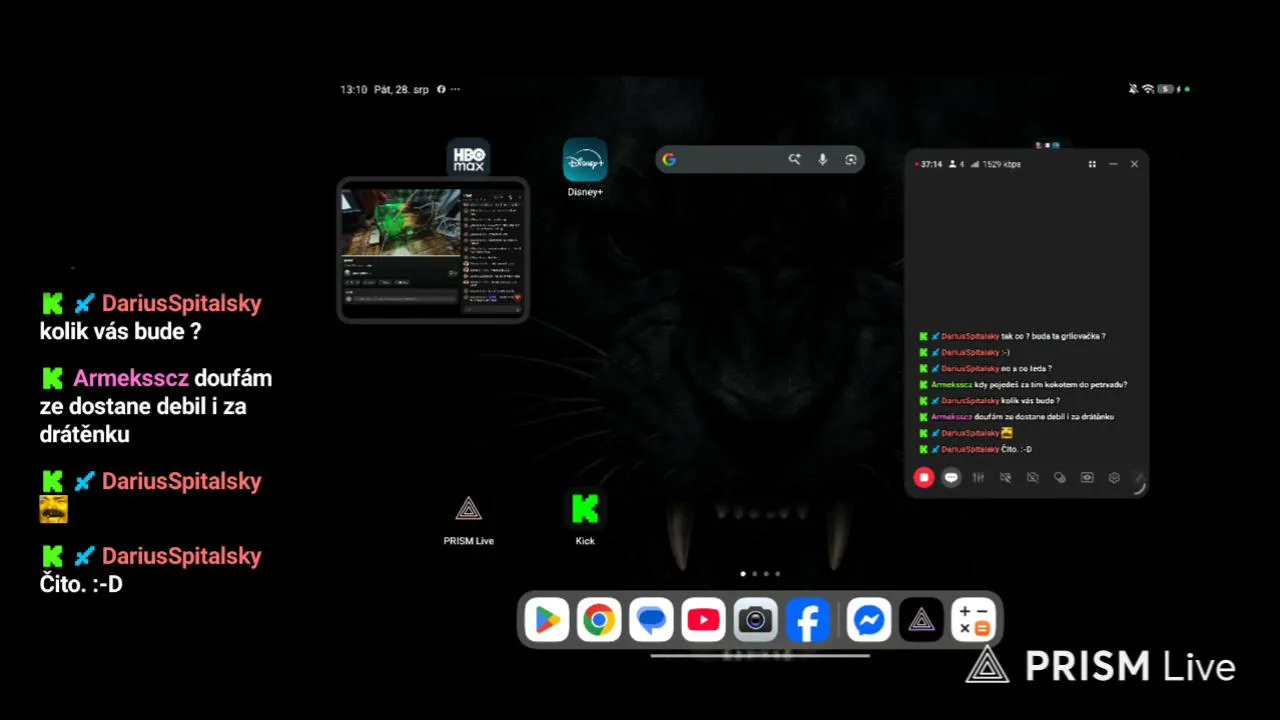The image size is (1280, 720).
Task: Start voice search with microphone icon
Action: (823, 159)
